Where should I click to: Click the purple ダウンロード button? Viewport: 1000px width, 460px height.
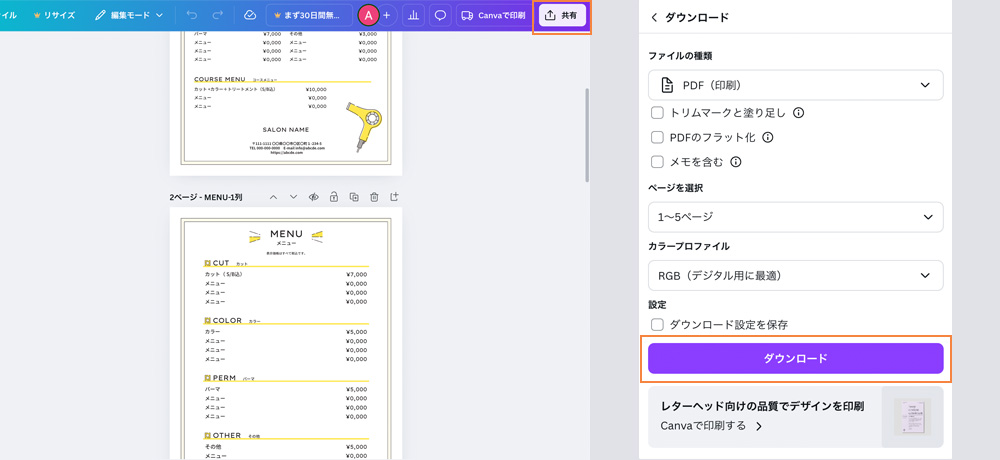pos(795,358)
